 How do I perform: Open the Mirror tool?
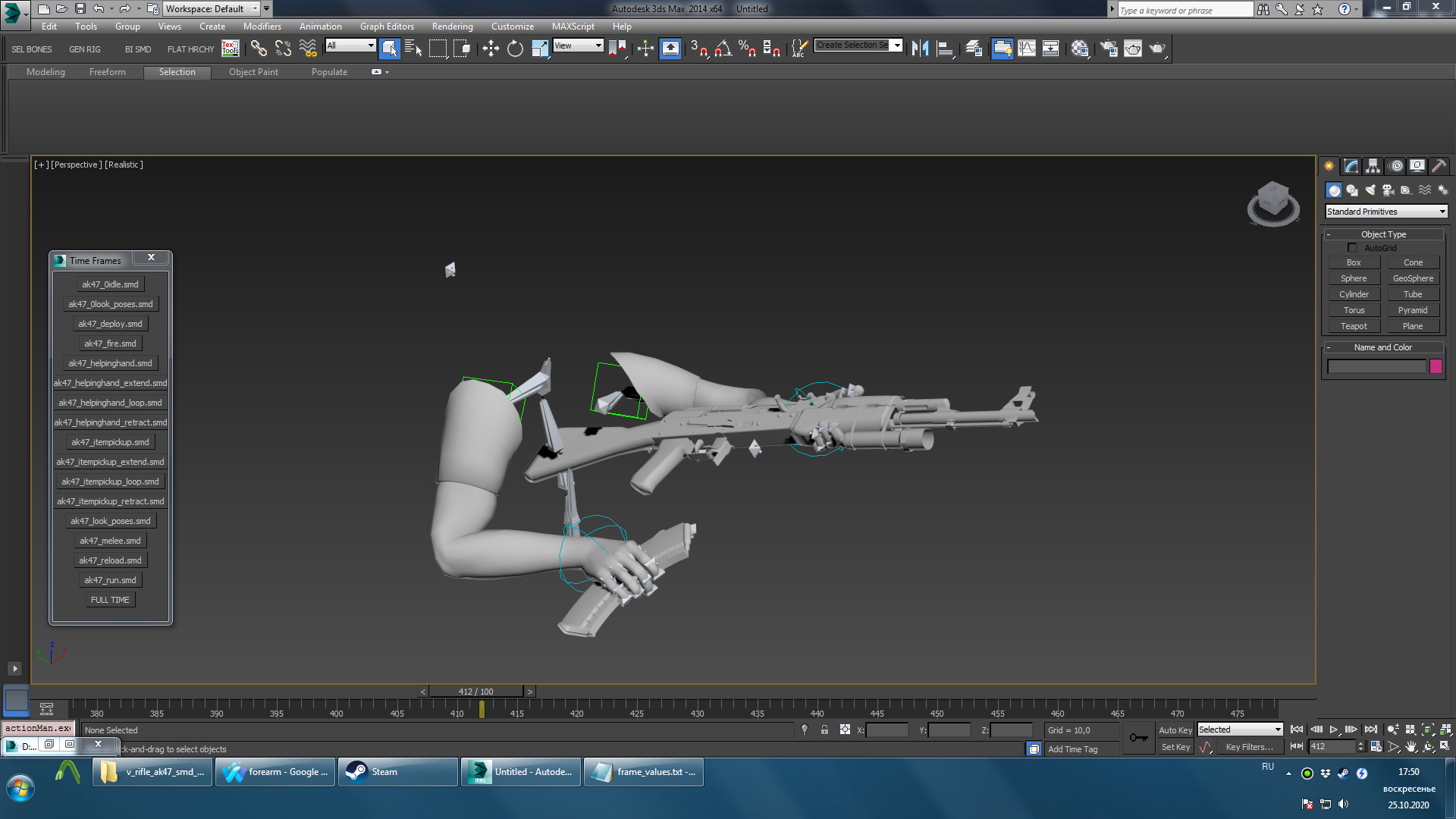tap(920, 49)
